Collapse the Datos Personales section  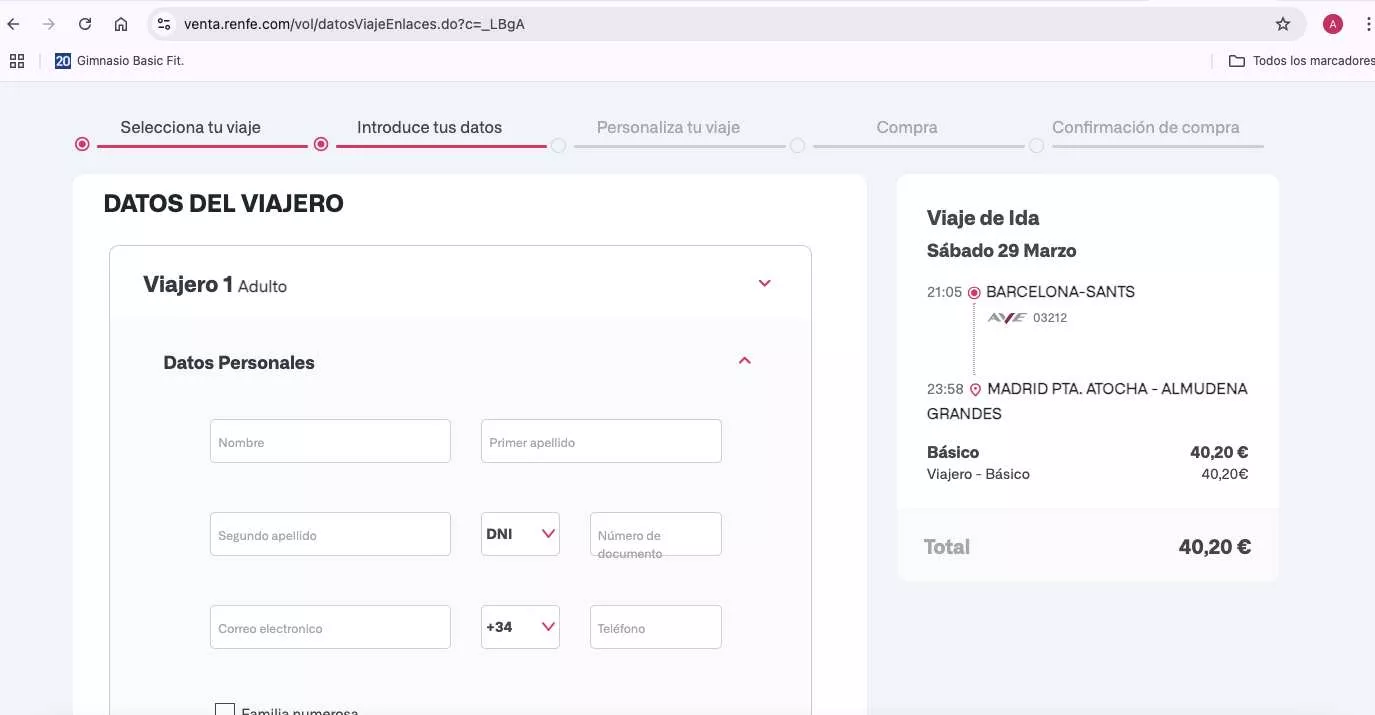pos(744,361)
